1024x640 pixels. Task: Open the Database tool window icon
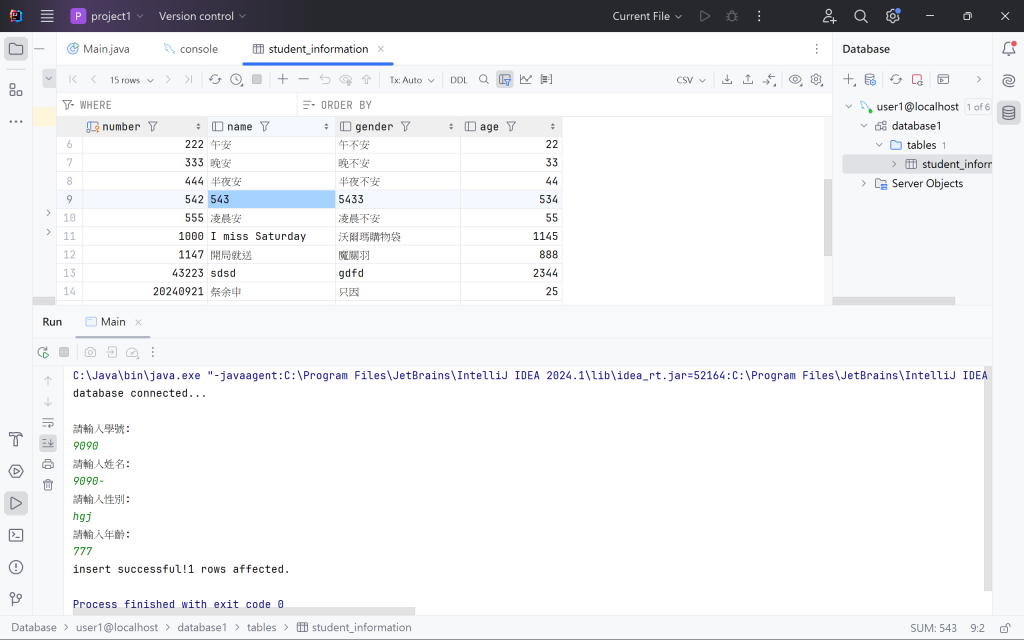1008,113
